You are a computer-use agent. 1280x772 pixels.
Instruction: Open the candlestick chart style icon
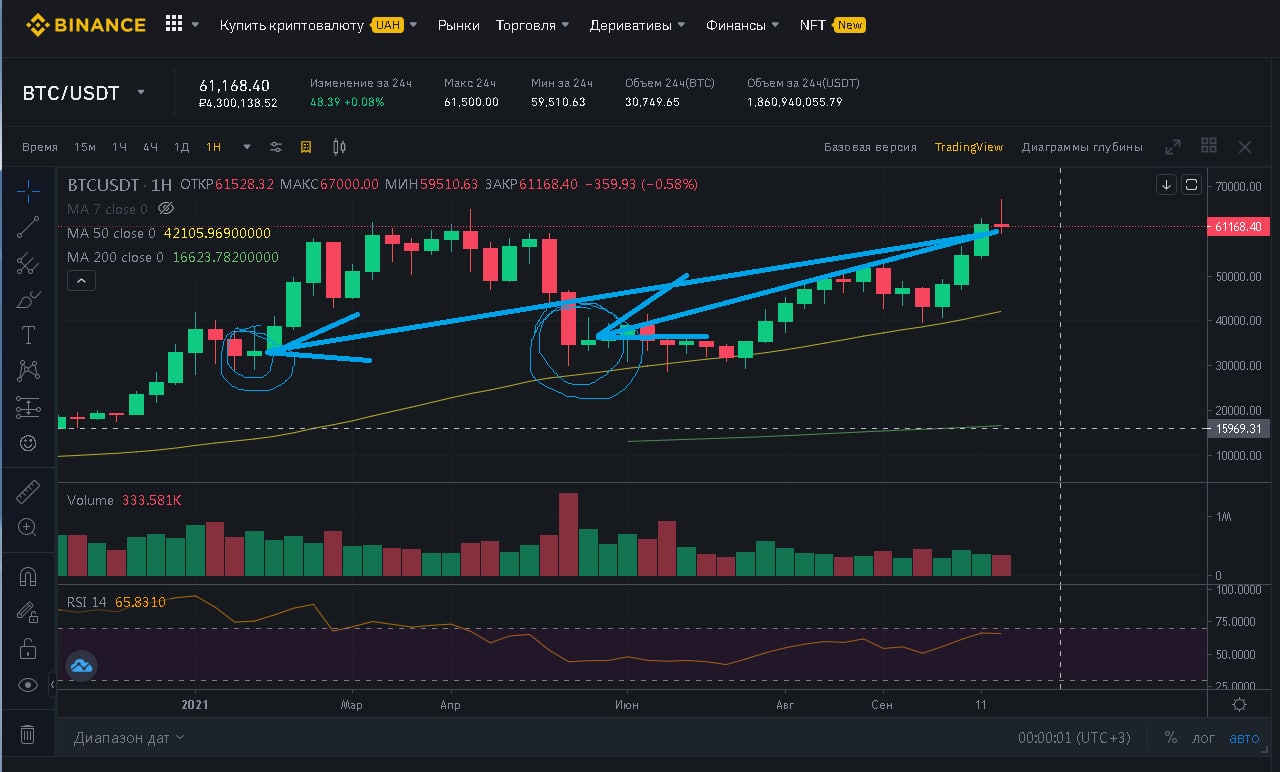pyautogui.click(x=339, y=147)
